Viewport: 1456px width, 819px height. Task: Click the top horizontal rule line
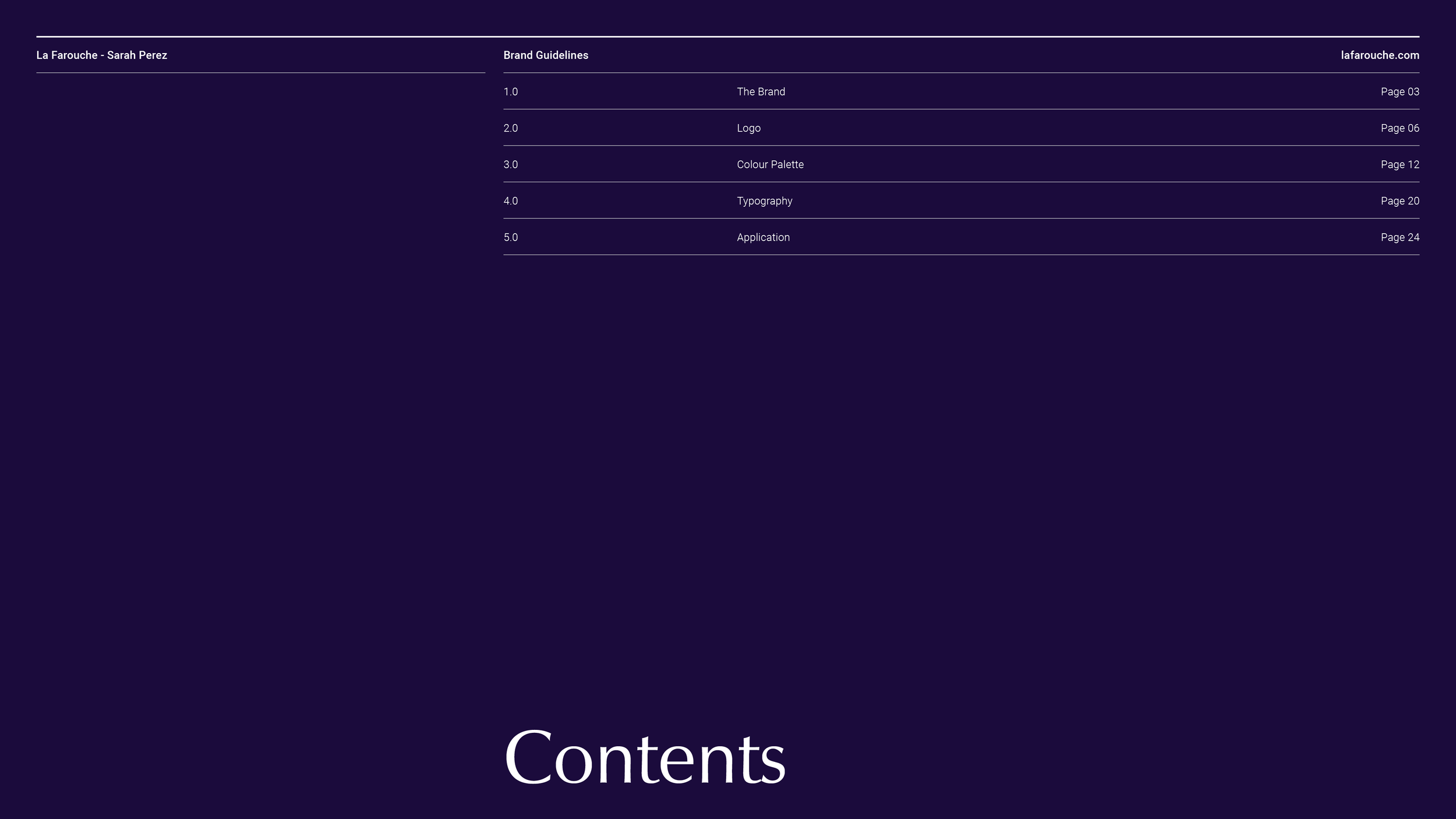pos(728,37)
